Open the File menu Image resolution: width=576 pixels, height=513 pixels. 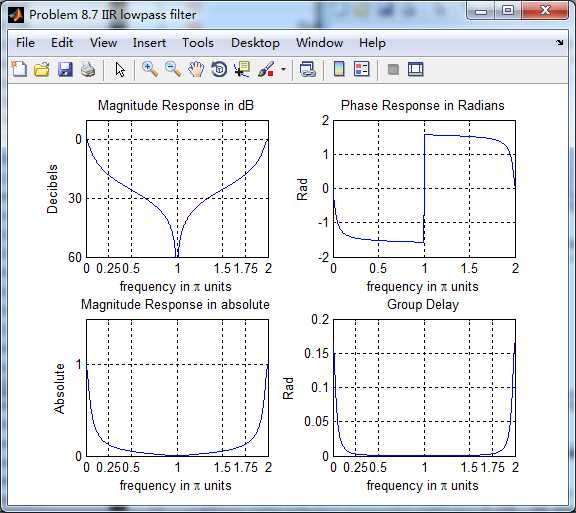point(25,43)
